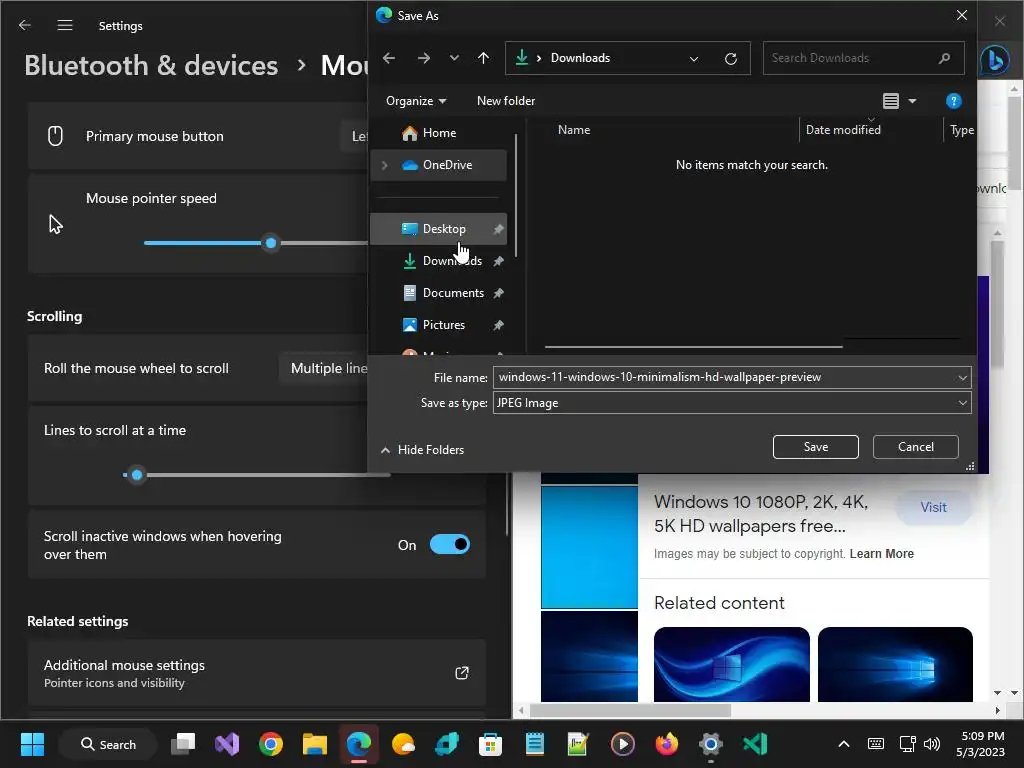Expand the Downloads address bar dropdown
This screenshot has width=1024, height=768.
click(694, 59)
